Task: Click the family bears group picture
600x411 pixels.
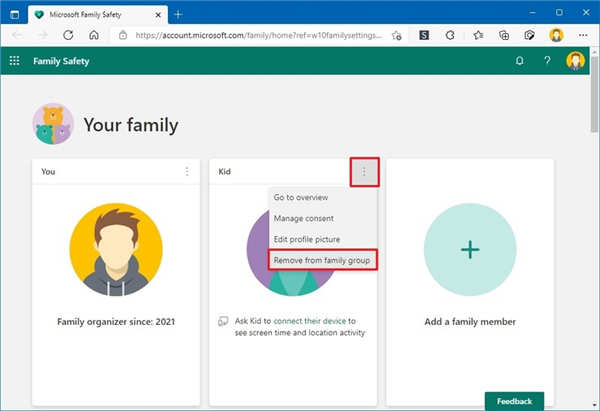Action: coord(53,124)
